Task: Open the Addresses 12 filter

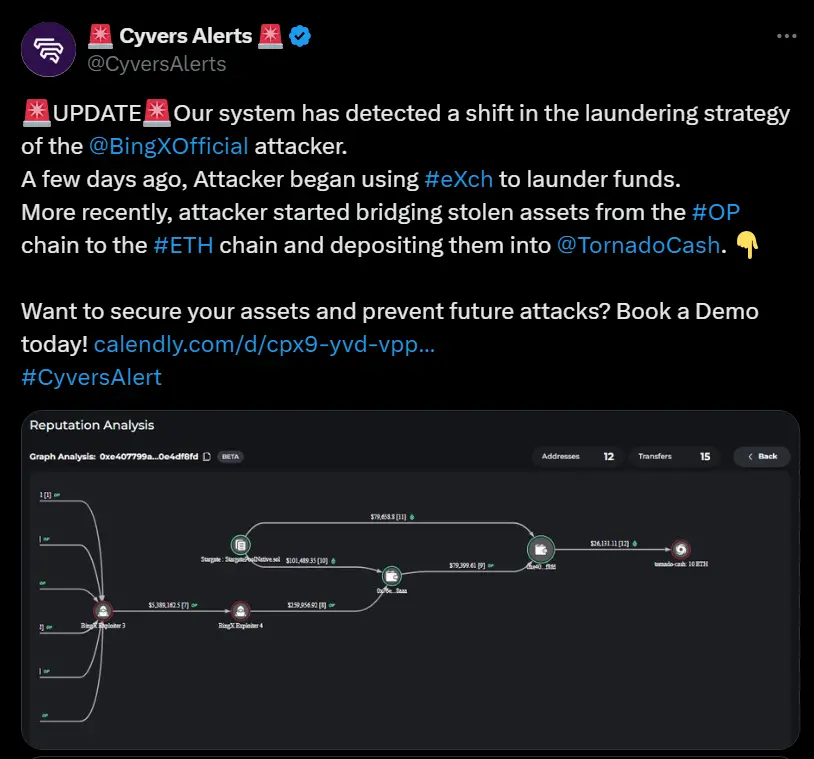Action: [x=578, y=456]
